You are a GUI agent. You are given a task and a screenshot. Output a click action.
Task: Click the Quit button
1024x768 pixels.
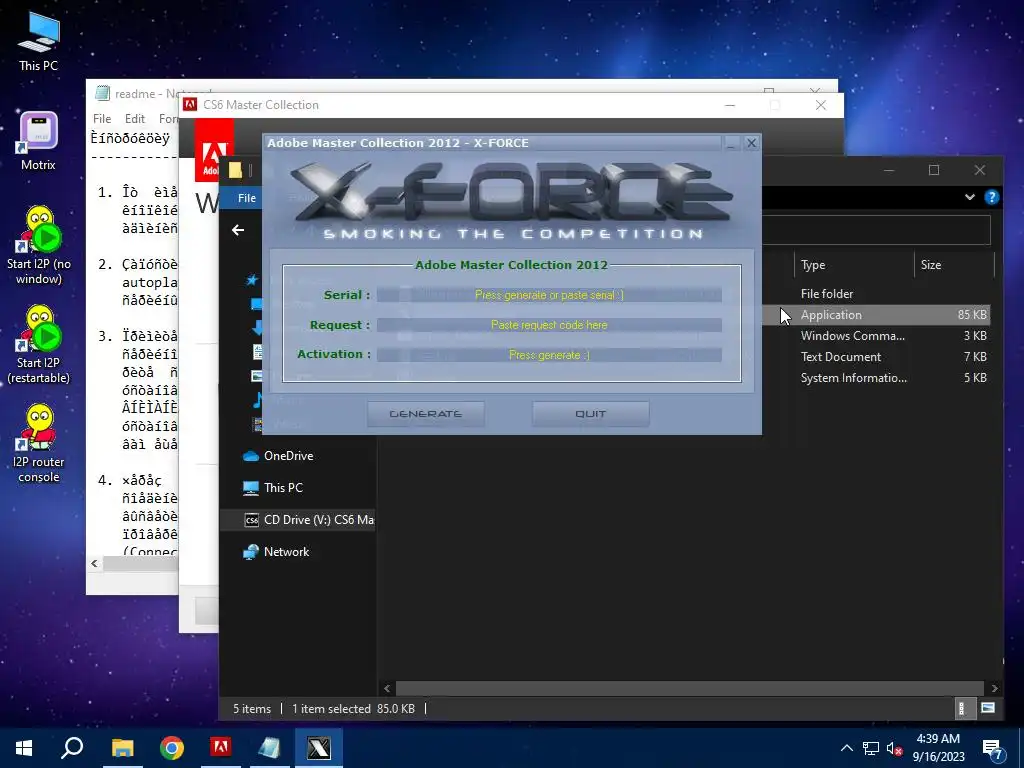[x=590, y=414]
